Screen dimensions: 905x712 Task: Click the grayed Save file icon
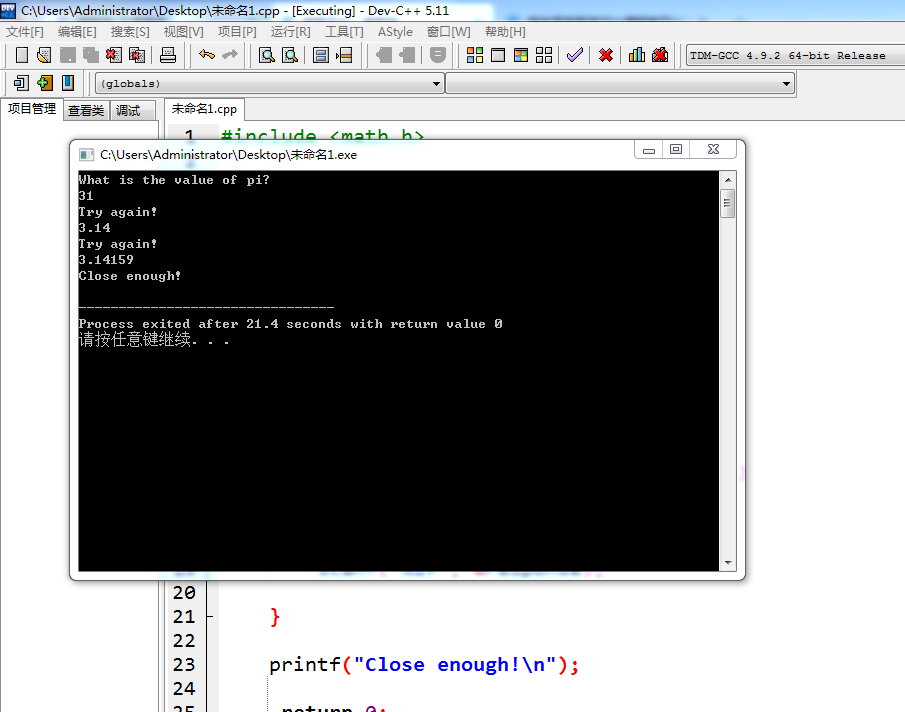tap(68, 55)
